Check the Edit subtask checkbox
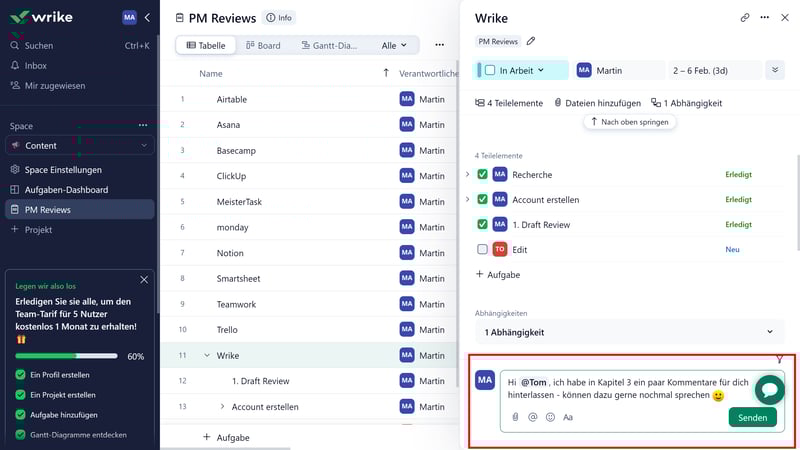Image resolution: width=800 pixels, height=450 pixels. (x=483, y=249)
